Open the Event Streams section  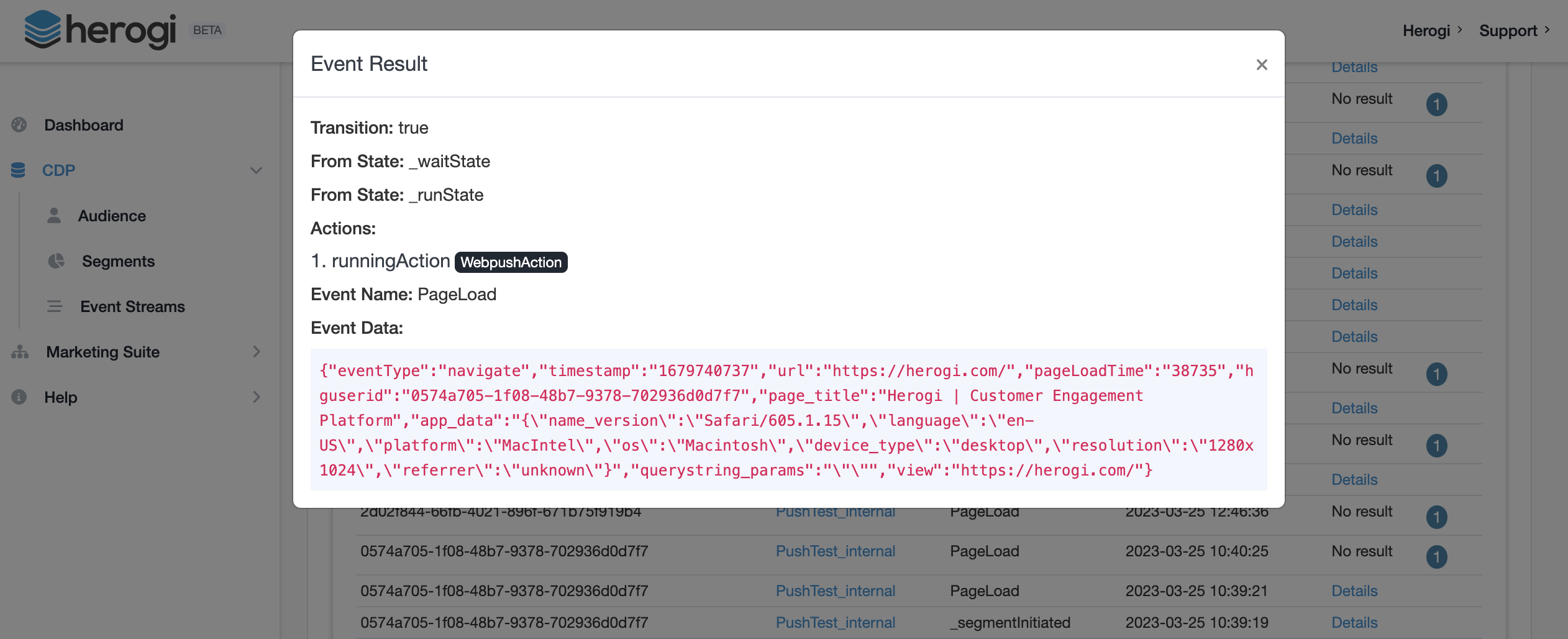[x=132, y=306]
